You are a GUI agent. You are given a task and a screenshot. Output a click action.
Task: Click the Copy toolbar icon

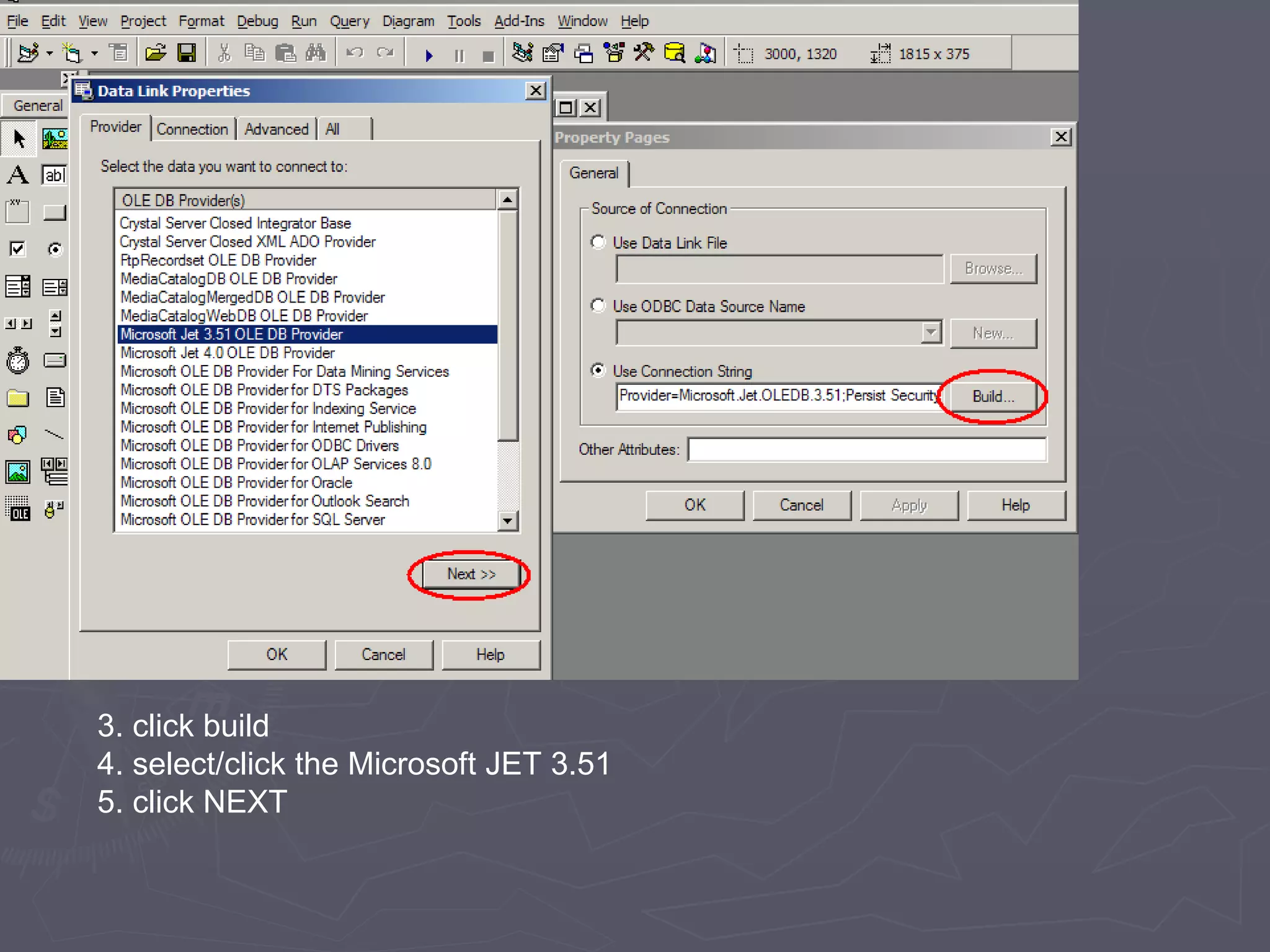pos(254,53)
